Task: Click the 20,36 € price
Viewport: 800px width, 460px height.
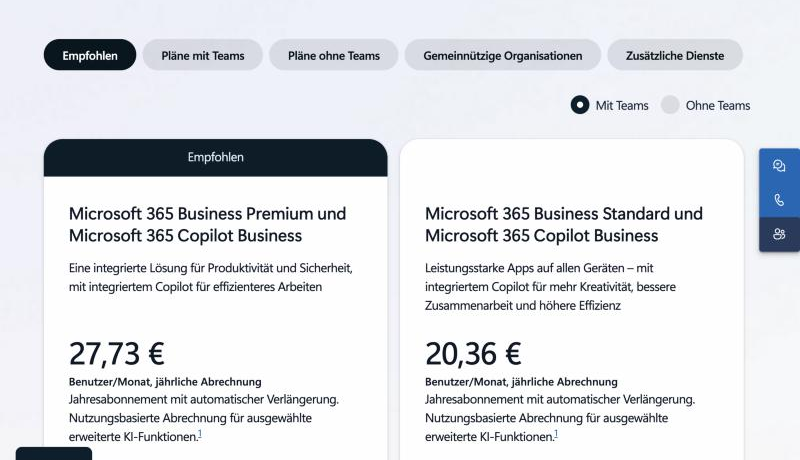Action: point(473,353)
